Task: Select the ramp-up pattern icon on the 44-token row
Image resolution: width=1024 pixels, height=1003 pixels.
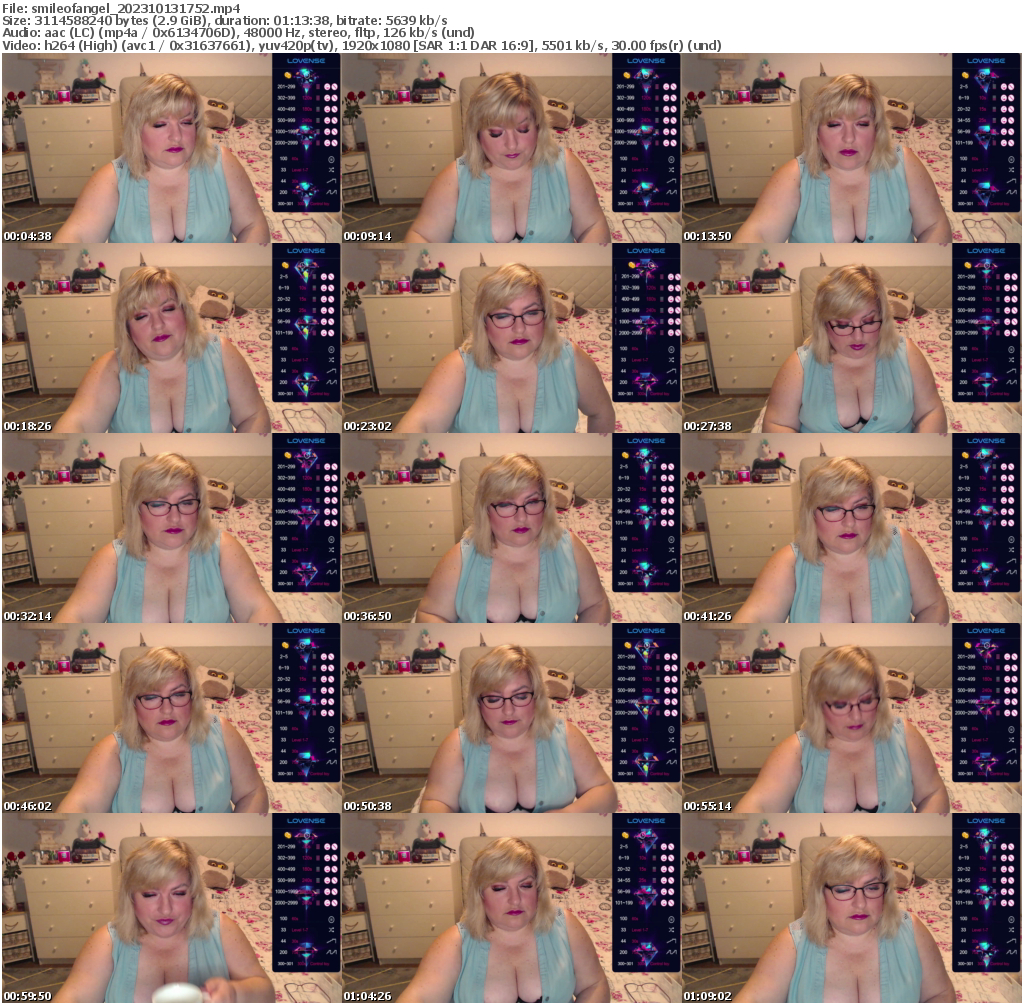Action: (x=1012, y=180)
